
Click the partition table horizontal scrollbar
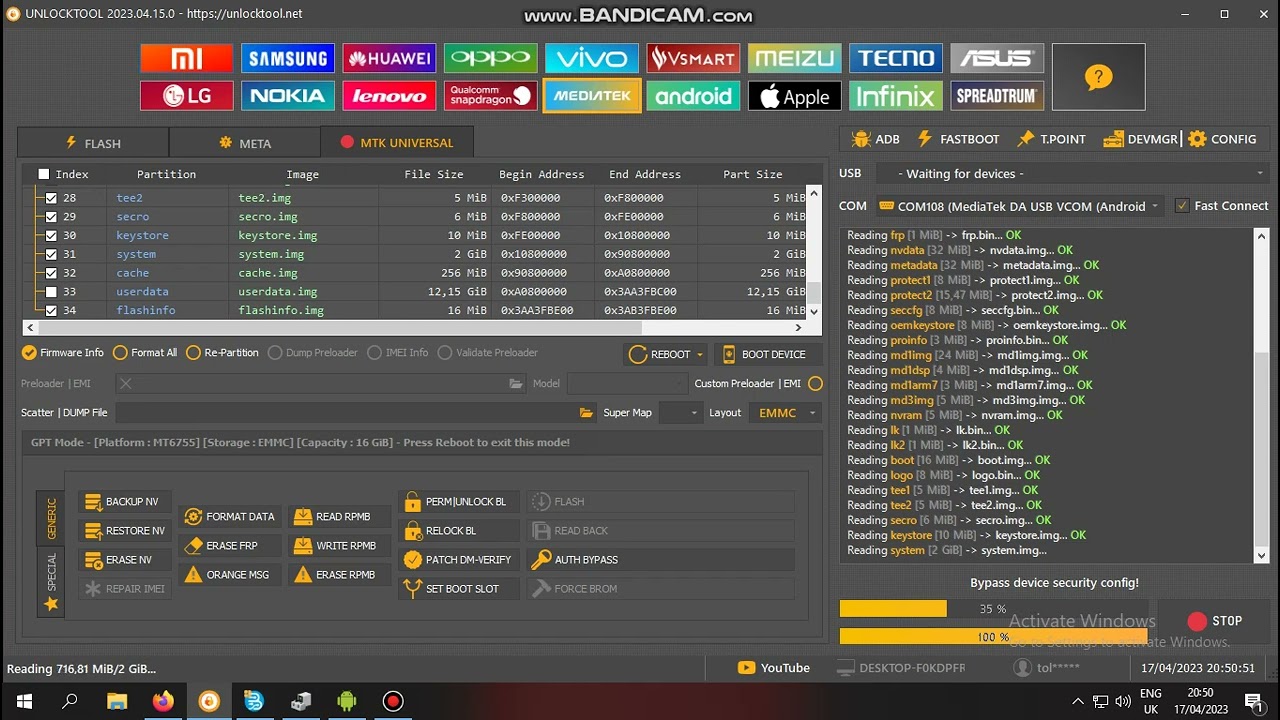tap(414, 327)
